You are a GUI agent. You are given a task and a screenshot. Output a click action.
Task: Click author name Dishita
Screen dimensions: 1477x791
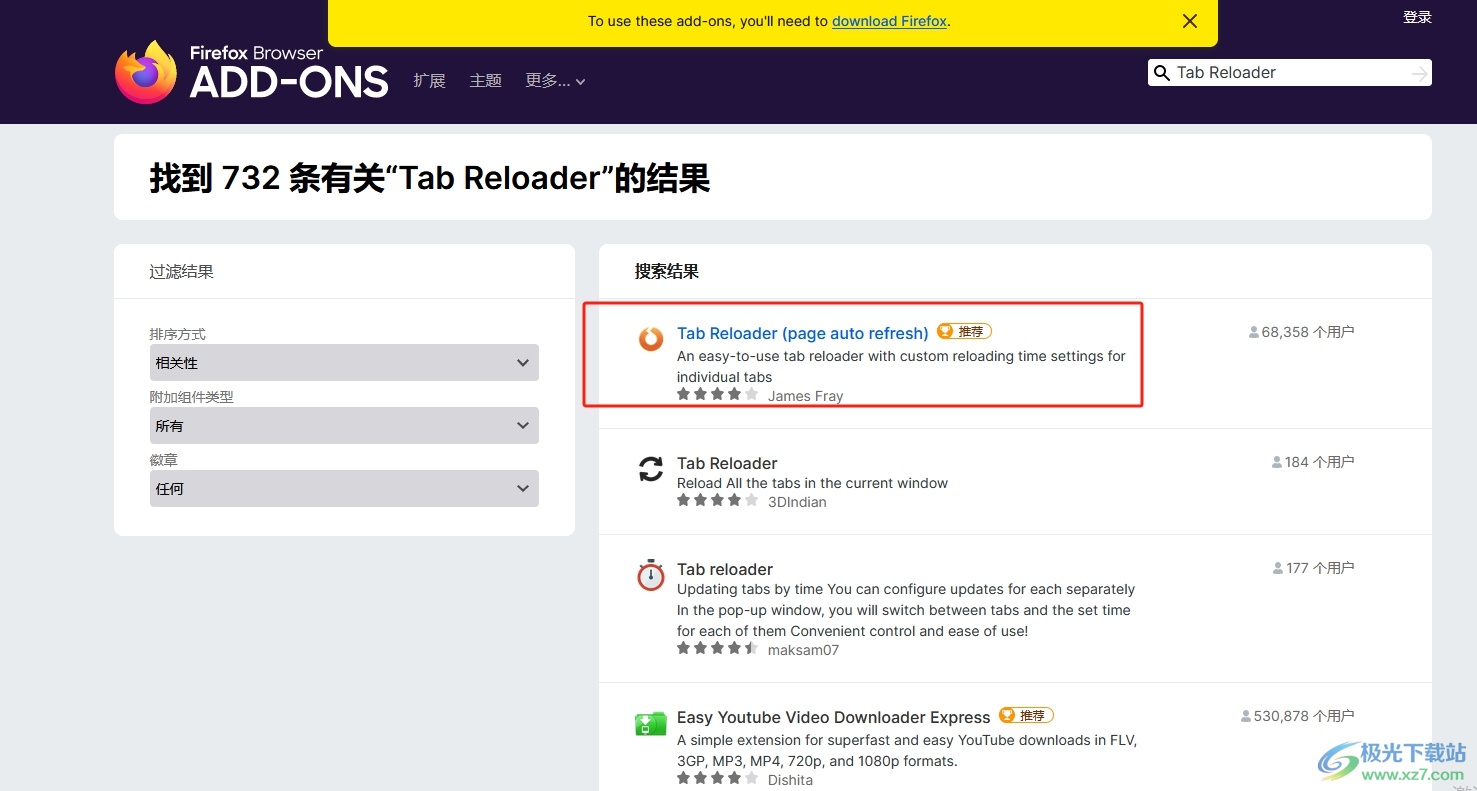click(x=790, y=780)
